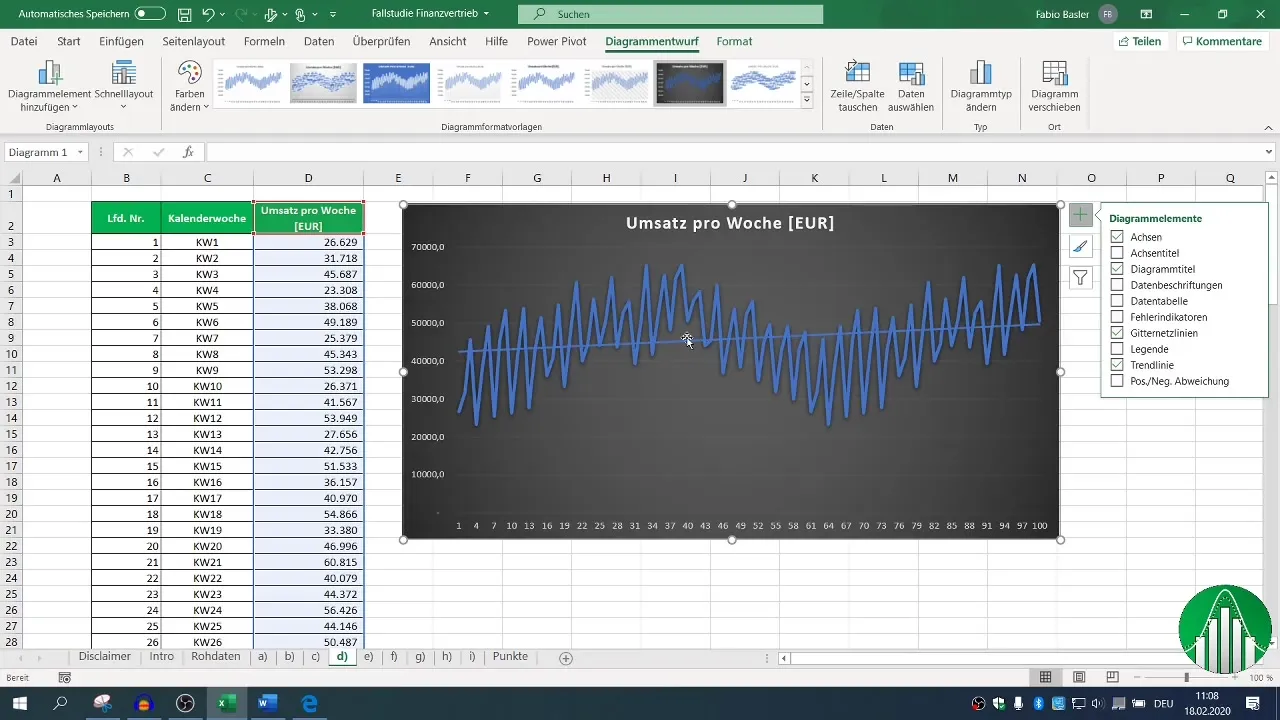Switch to the Einfügen ribbon tab

[x=121, y=41]
